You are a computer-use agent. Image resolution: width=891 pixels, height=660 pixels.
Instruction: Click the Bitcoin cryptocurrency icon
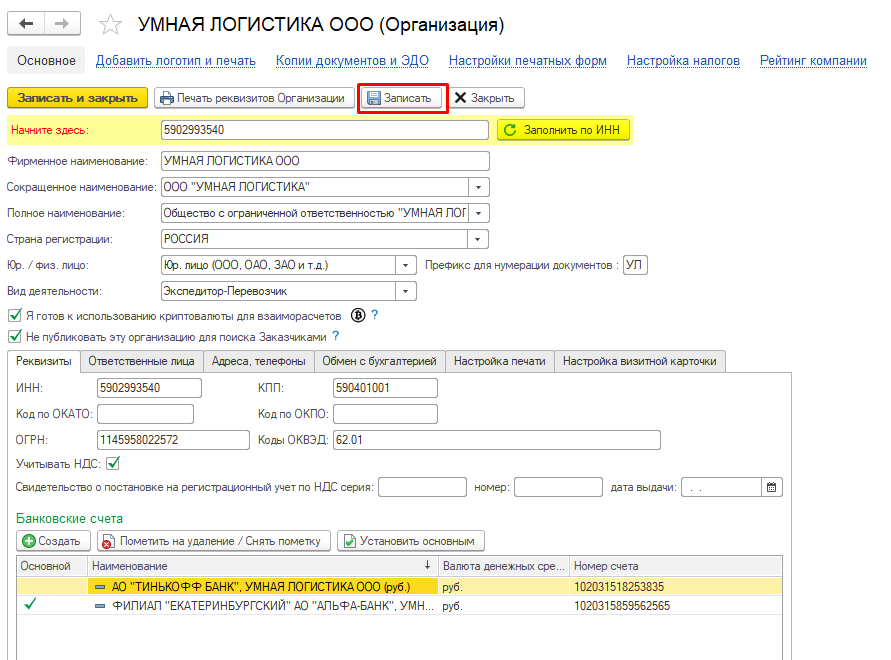[x=358, y=315]
